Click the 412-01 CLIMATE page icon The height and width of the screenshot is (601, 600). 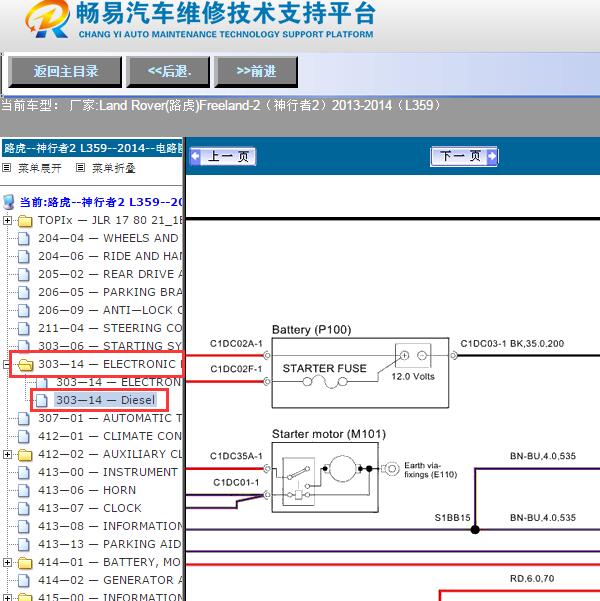(x=24, y=437)
